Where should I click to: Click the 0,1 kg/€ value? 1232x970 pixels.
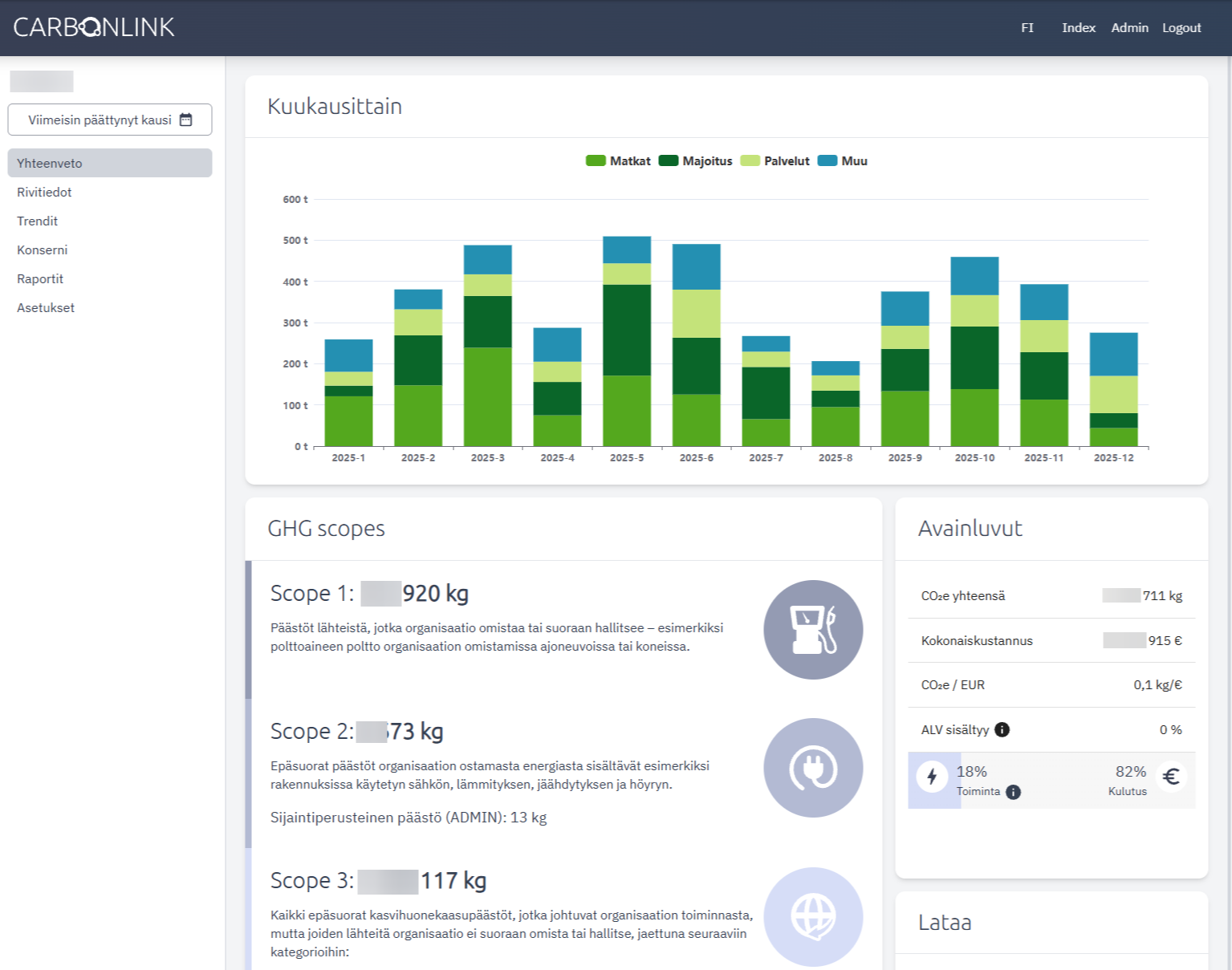pyautogui.click(x=1157, y=685)
